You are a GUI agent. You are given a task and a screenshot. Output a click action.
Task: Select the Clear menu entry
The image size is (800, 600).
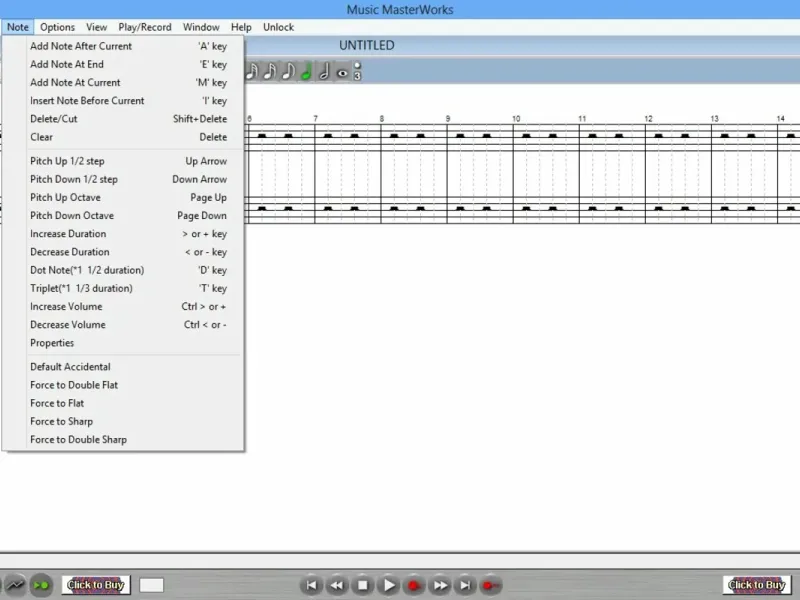tap(123, 137)
